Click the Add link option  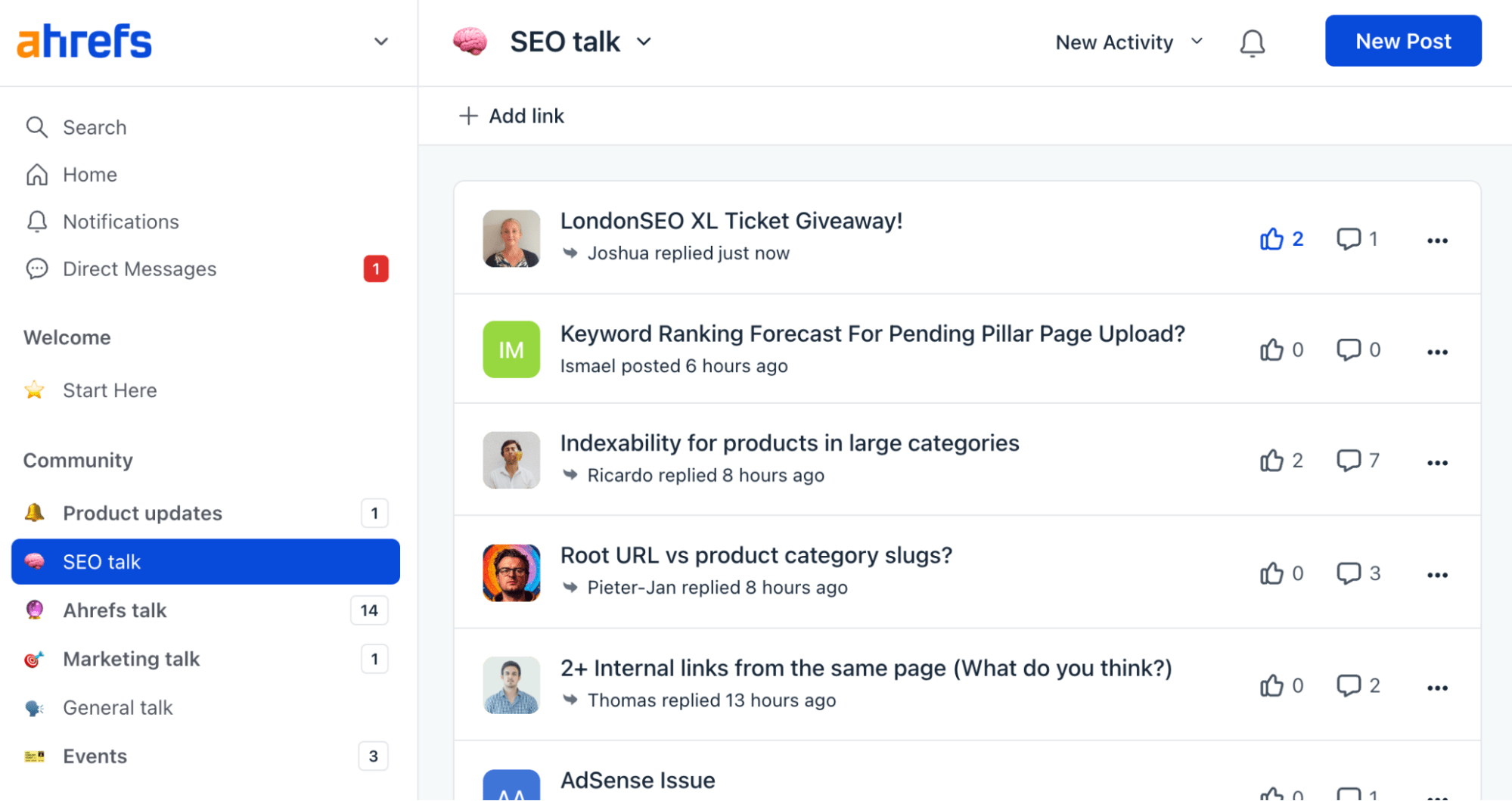coord(511,116)
